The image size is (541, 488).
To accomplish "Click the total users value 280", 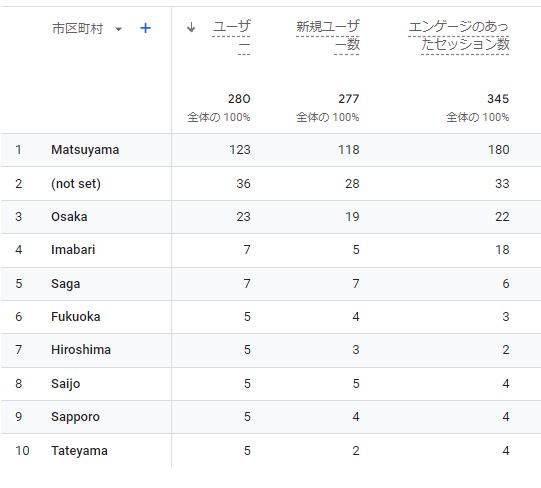I will tap(239, 99).
